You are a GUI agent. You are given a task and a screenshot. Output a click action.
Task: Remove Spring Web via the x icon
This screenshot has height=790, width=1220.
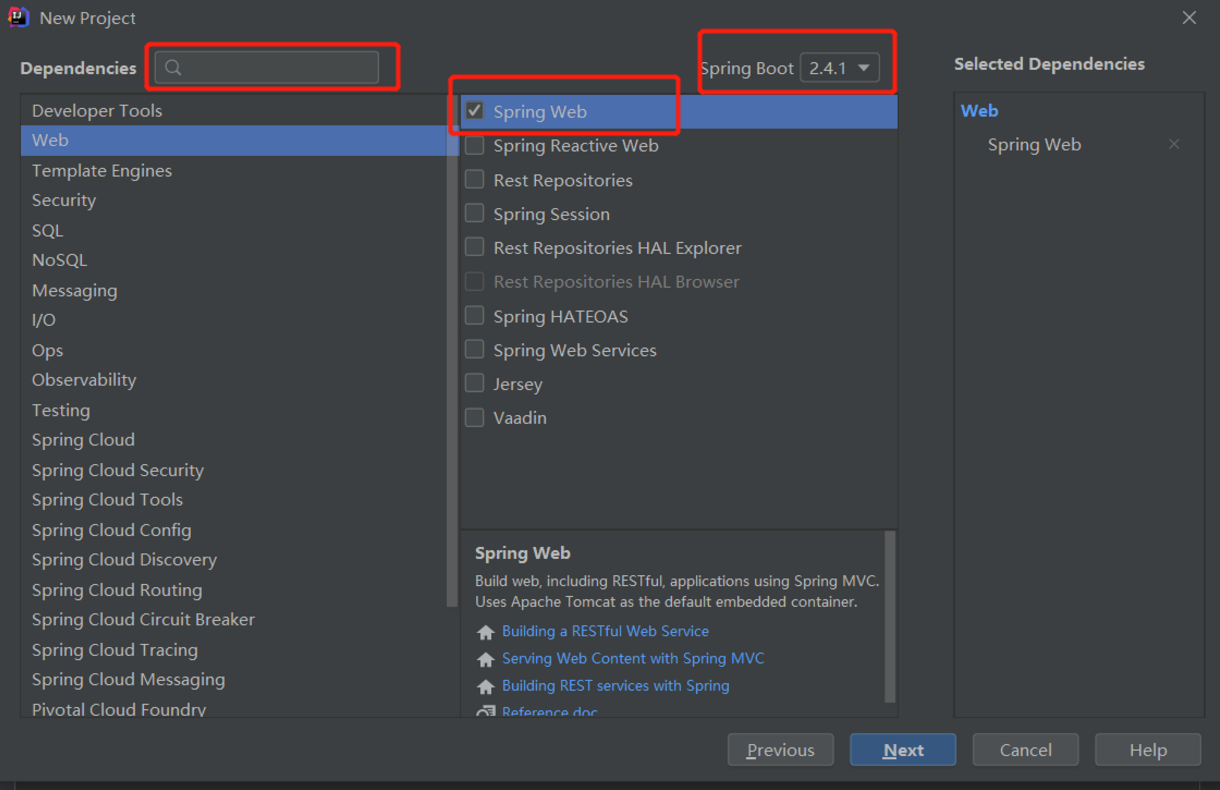pyautogui.click(x=1174, y=145)
